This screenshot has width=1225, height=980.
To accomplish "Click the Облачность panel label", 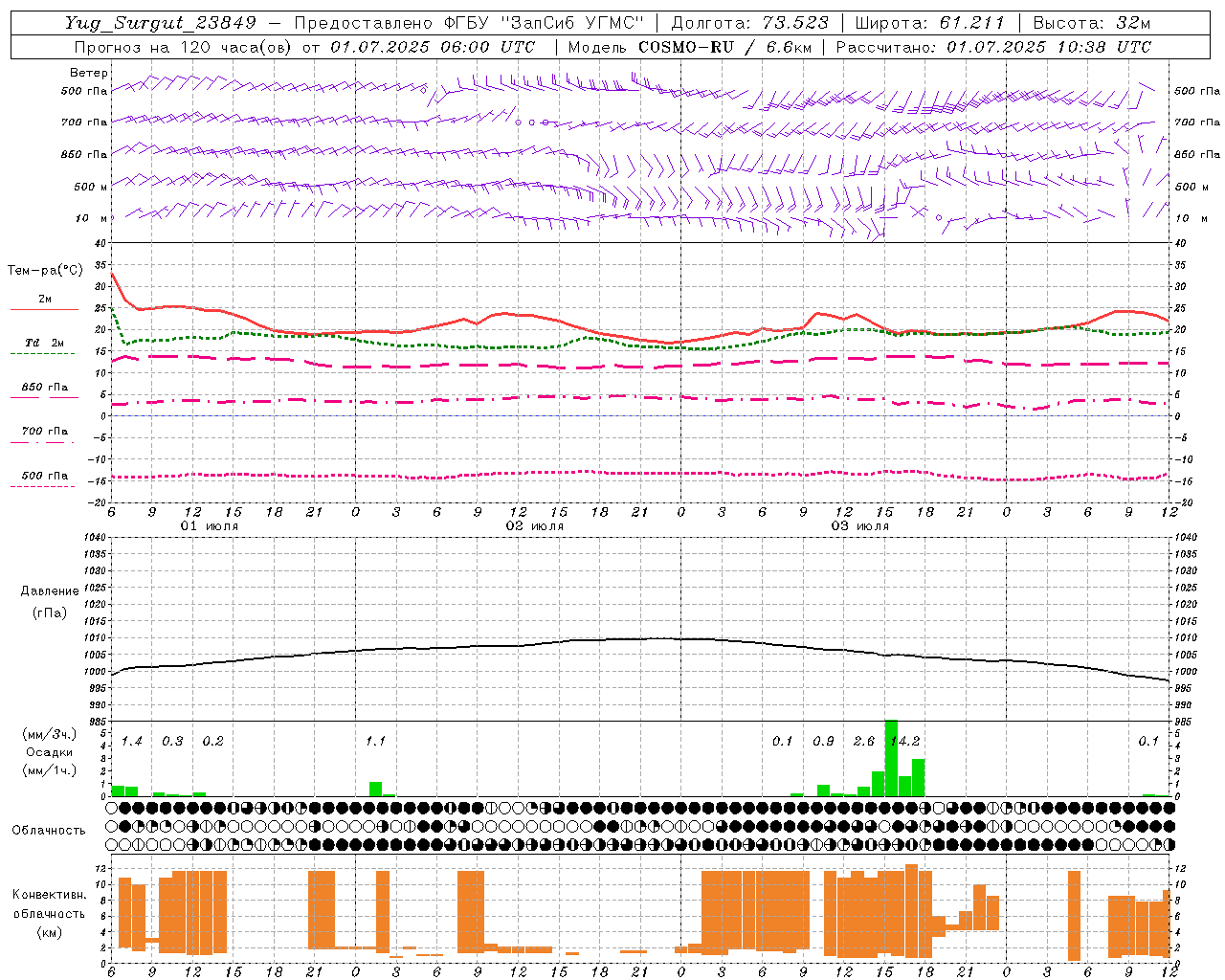I will click(x=49, y=830).
